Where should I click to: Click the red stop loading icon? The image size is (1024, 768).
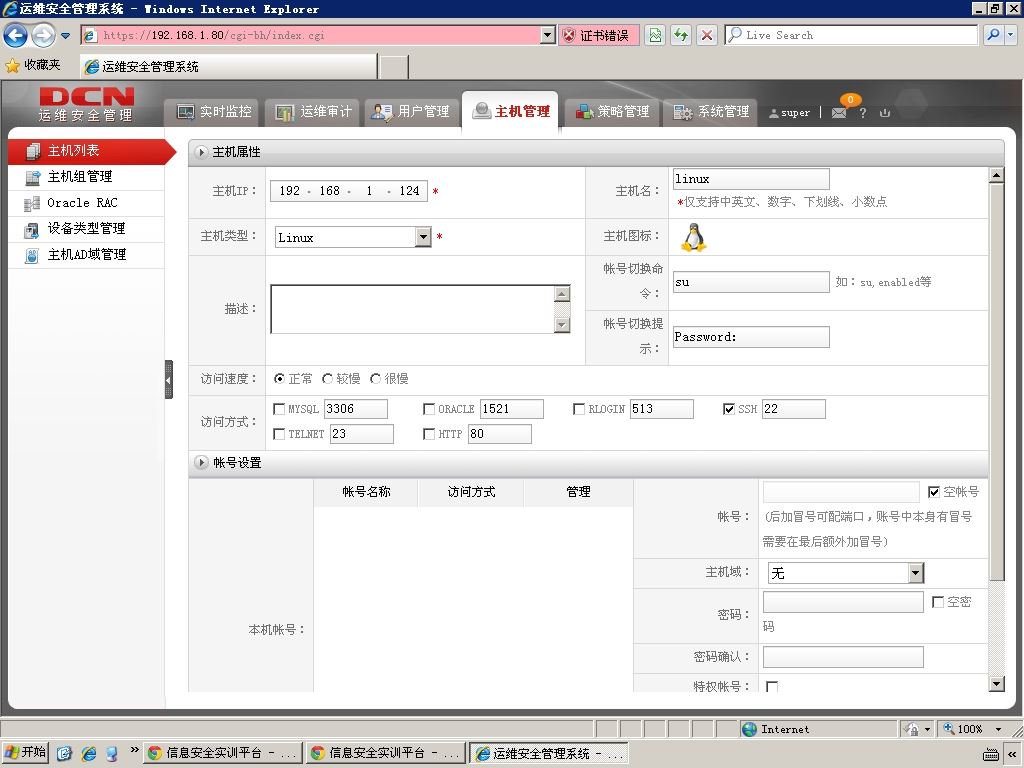[x=707, y=35]
